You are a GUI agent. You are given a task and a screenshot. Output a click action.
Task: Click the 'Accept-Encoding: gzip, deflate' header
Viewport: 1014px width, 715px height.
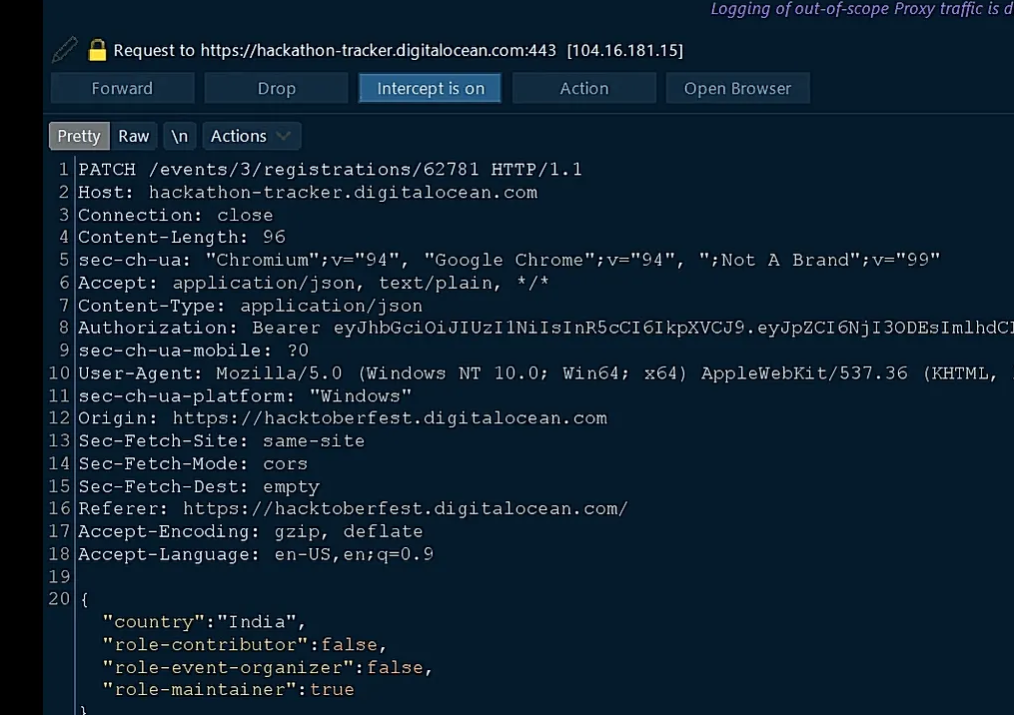tap(250, 531)
